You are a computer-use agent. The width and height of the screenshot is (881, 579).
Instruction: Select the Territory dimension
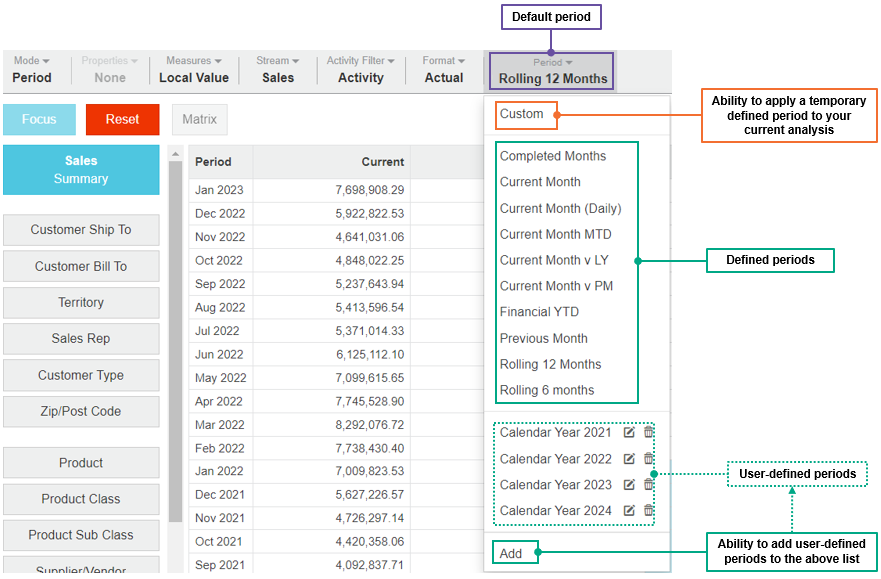[x=81, y=302]
